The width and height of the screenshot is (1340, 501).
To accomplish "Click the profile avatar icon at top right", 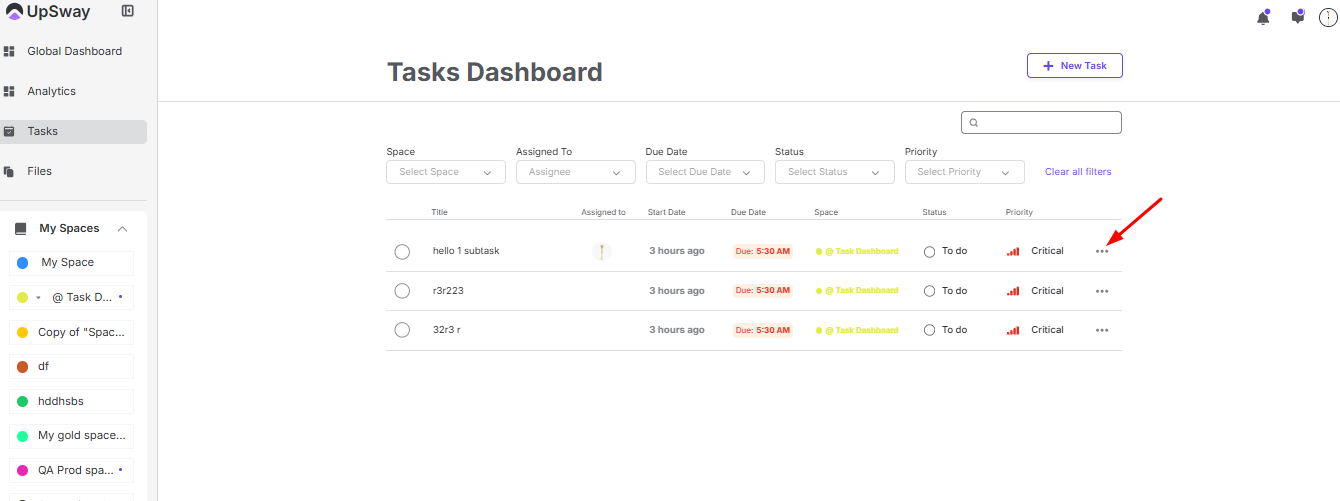I will [1328, 17].
